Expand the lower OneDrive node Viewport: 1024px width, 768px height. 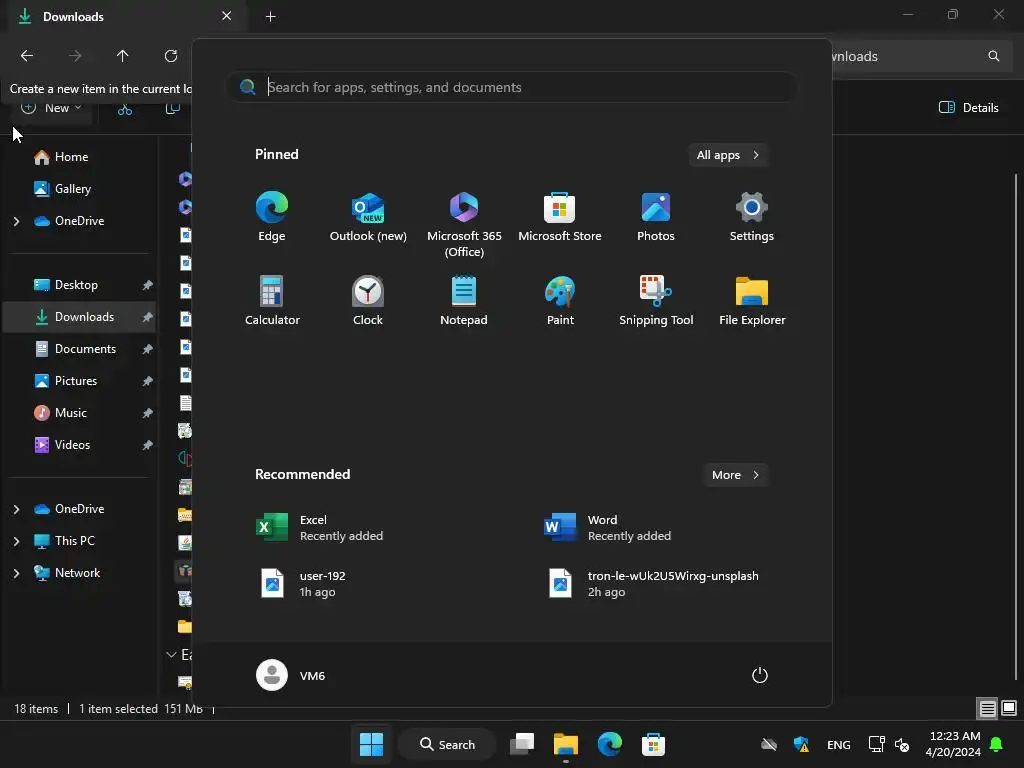pos(16,509)
